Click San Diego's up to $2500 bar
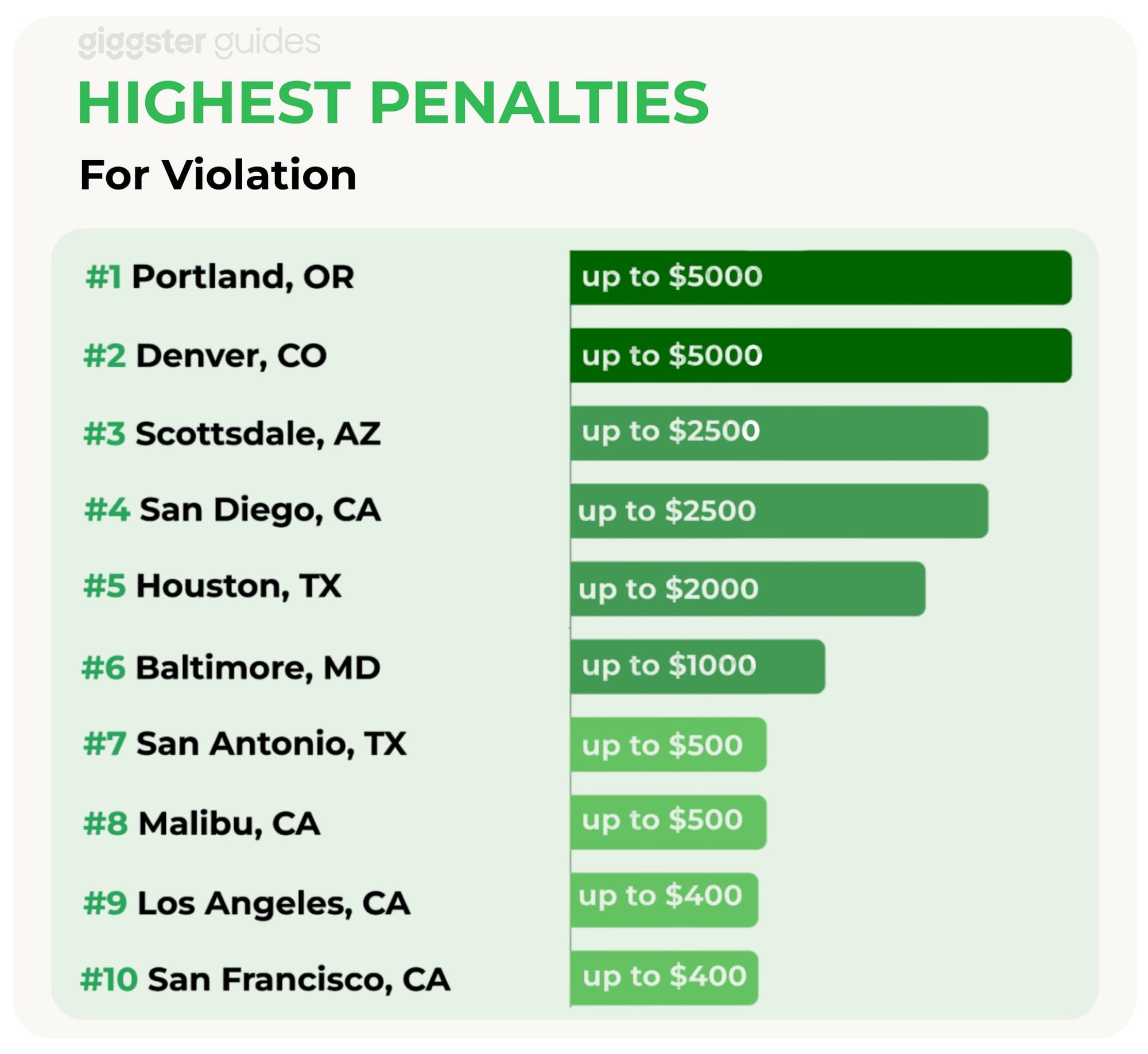This screenshot has width=1148, height=1054. [779, 511]
